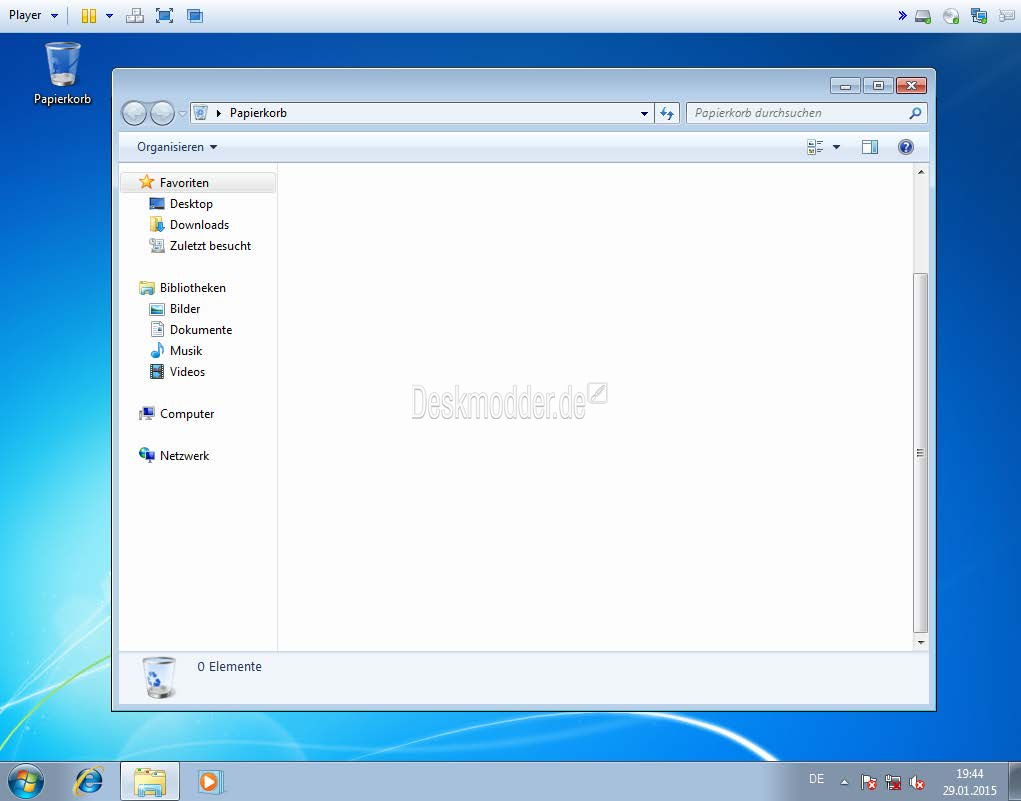Image resolution: width=1021 pixels, height=801 pixels.
Task: Open the Bilder library
Action: (185, 309)
